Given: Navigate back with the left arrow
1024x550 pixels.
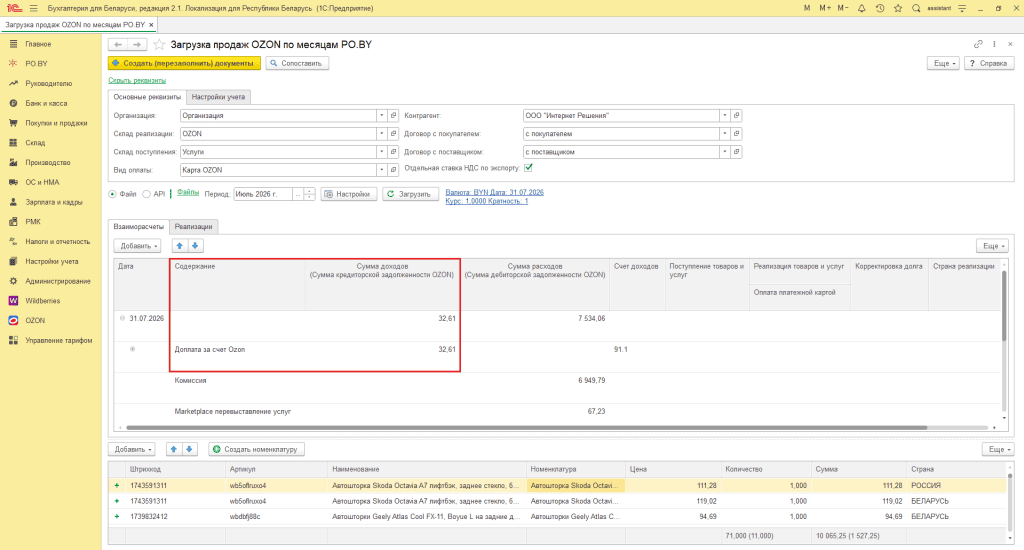Looking at the screenshot, I should 118,44.
